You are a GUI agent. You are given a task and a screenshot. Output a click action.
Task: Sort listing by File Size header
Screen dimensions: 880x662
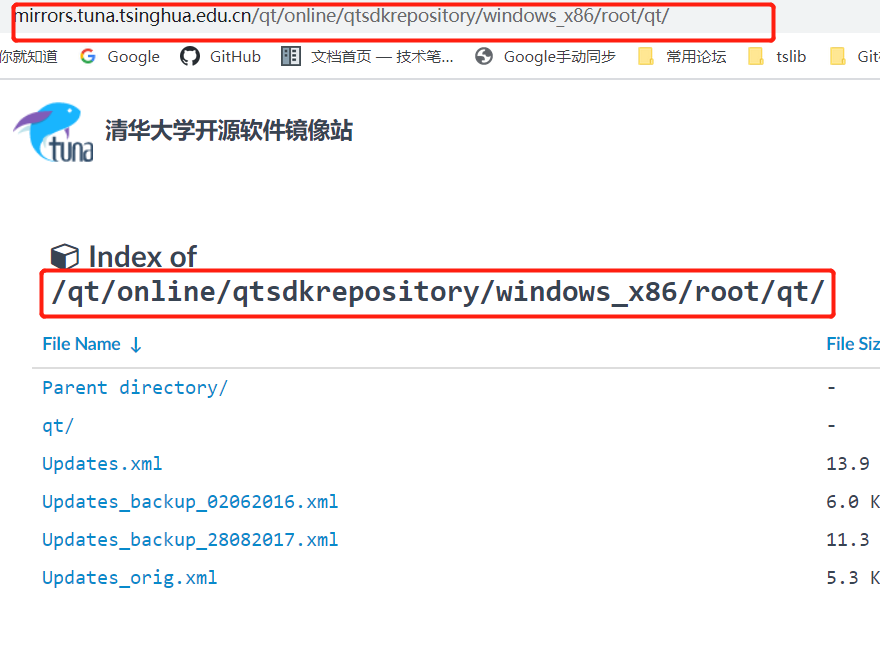(852, 344)
